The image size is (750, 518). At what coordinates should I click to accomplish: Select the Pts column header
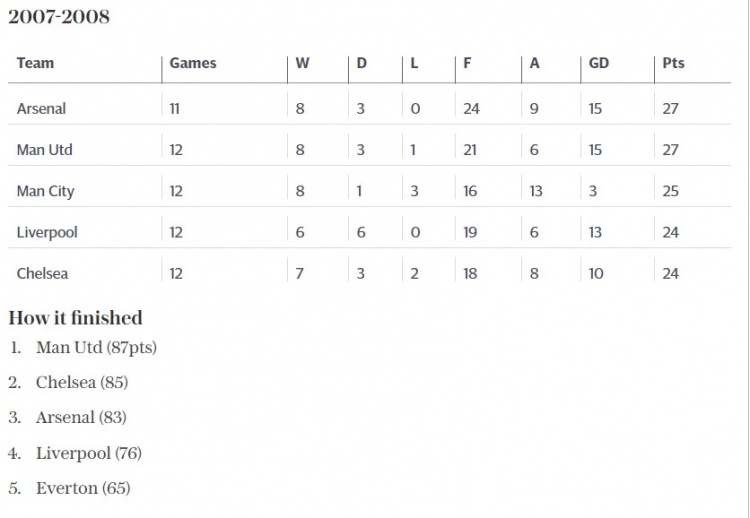click(673, 63)
